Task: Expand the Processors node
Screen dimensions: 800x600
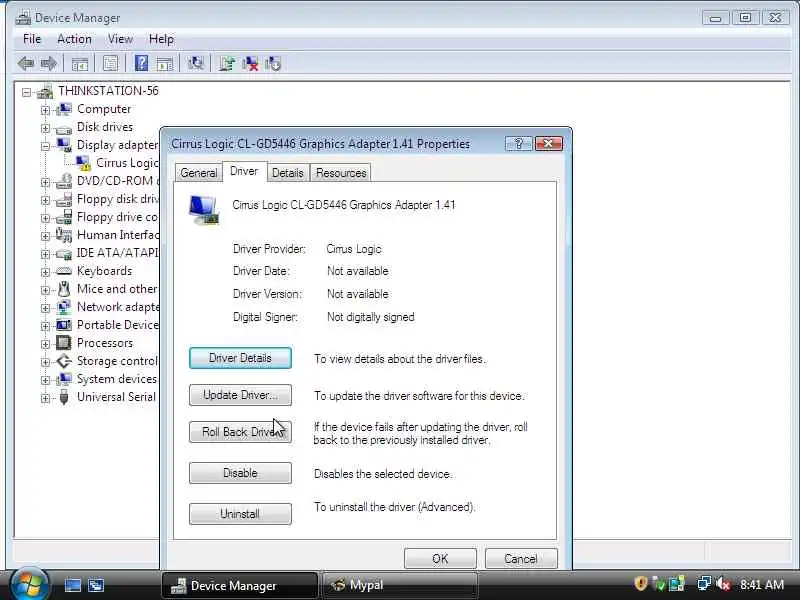Action: click(45, 344)
